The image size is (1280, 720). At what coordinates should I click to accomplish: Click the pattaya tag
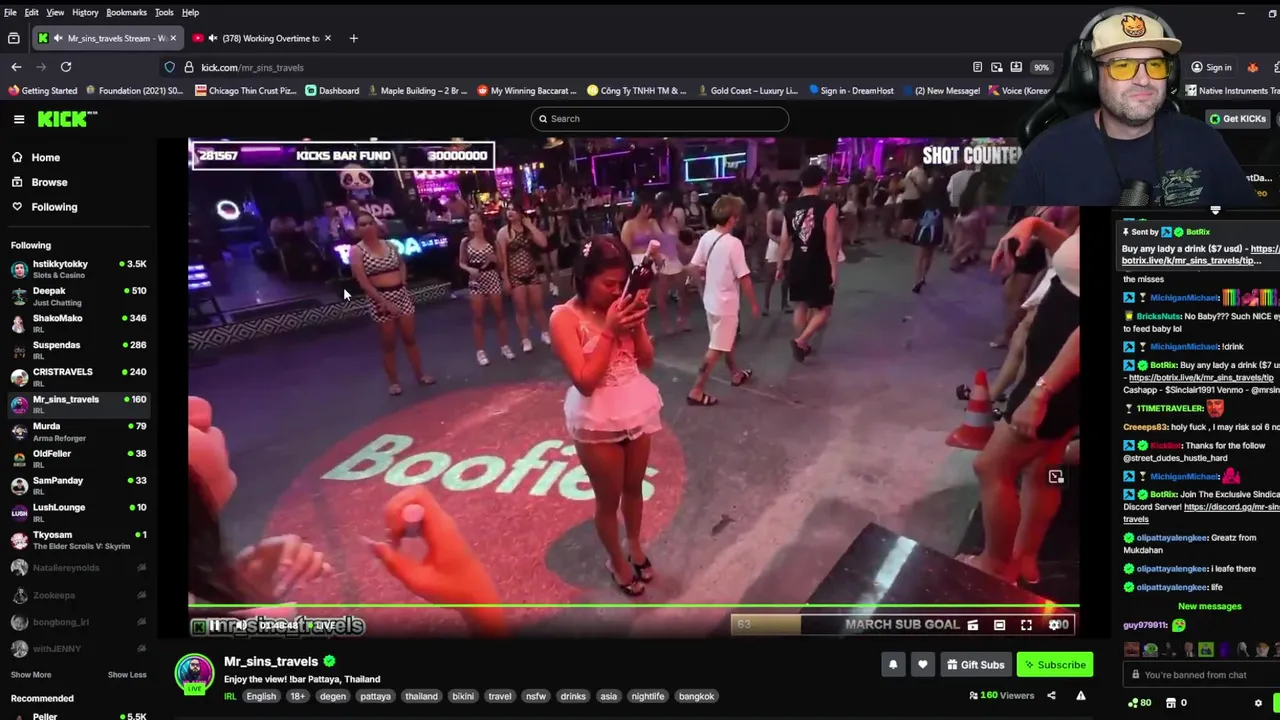(375, 696)
